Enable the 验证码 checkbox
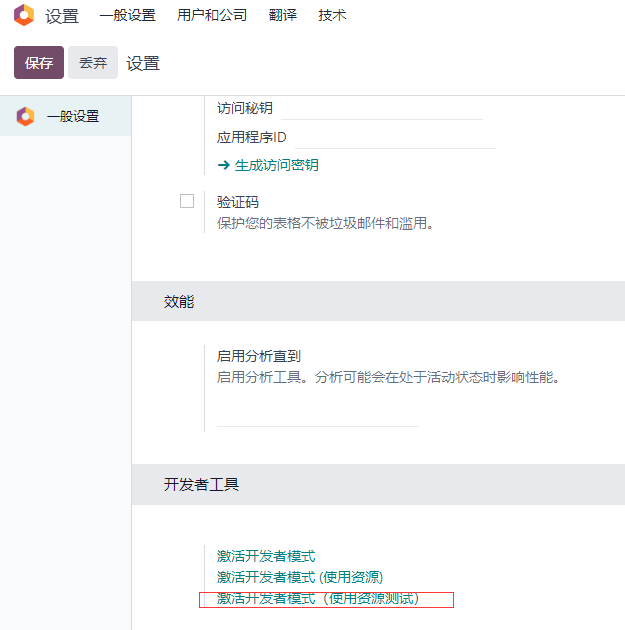This screenshot has height=630, width=625. pos(187,201)
